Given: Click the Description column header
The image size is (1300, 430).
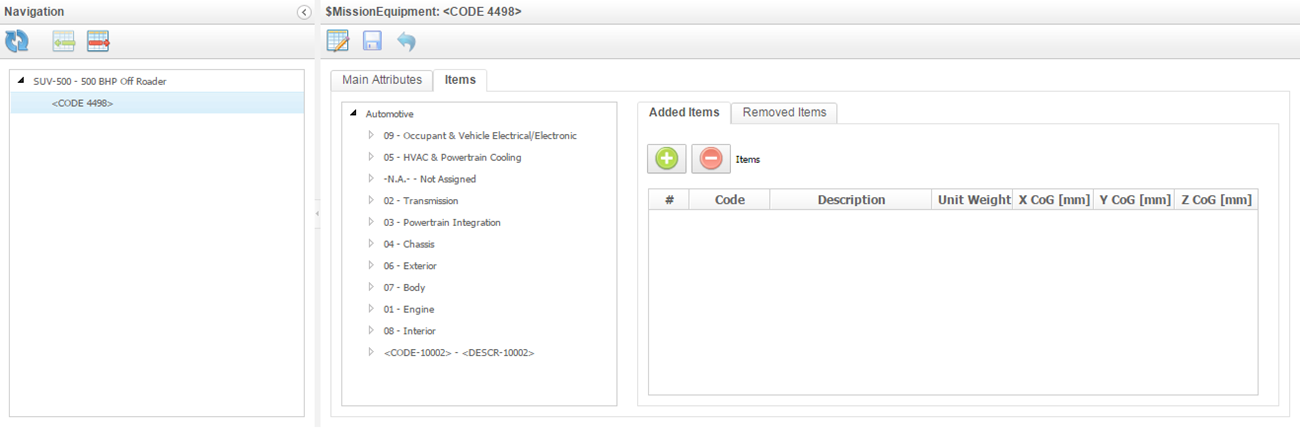Looking at the screenshot, I should coord(851,200).
